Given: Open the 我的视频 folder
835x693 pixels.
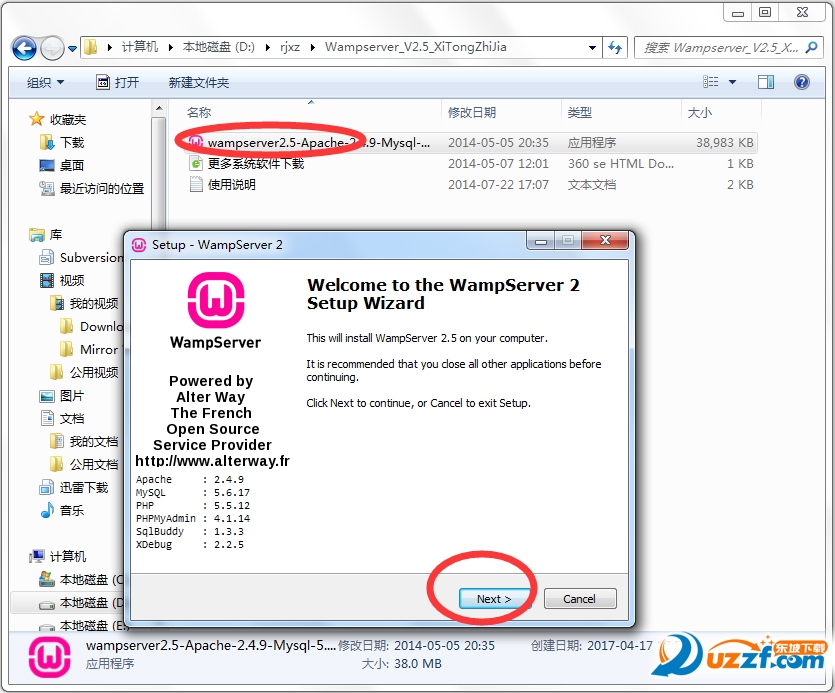Looking at the screenshot, I should [94, 303].
